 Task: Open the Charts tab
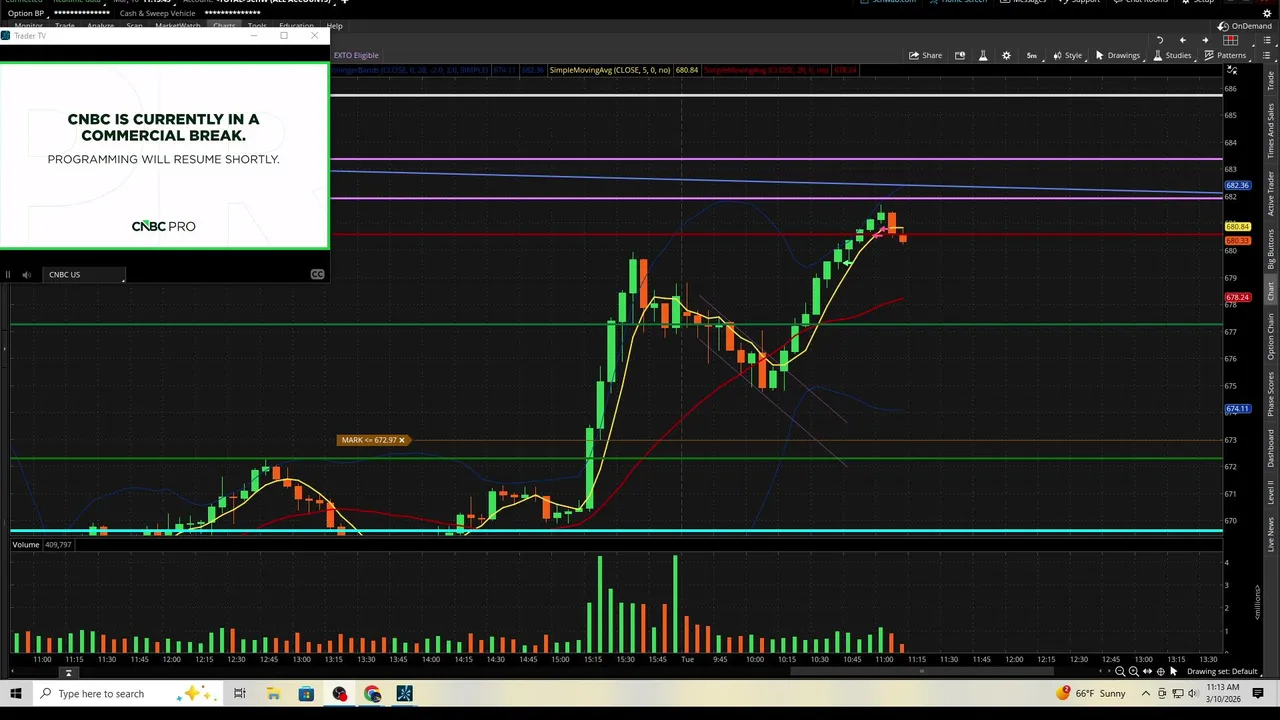click(x=224, y=26)
